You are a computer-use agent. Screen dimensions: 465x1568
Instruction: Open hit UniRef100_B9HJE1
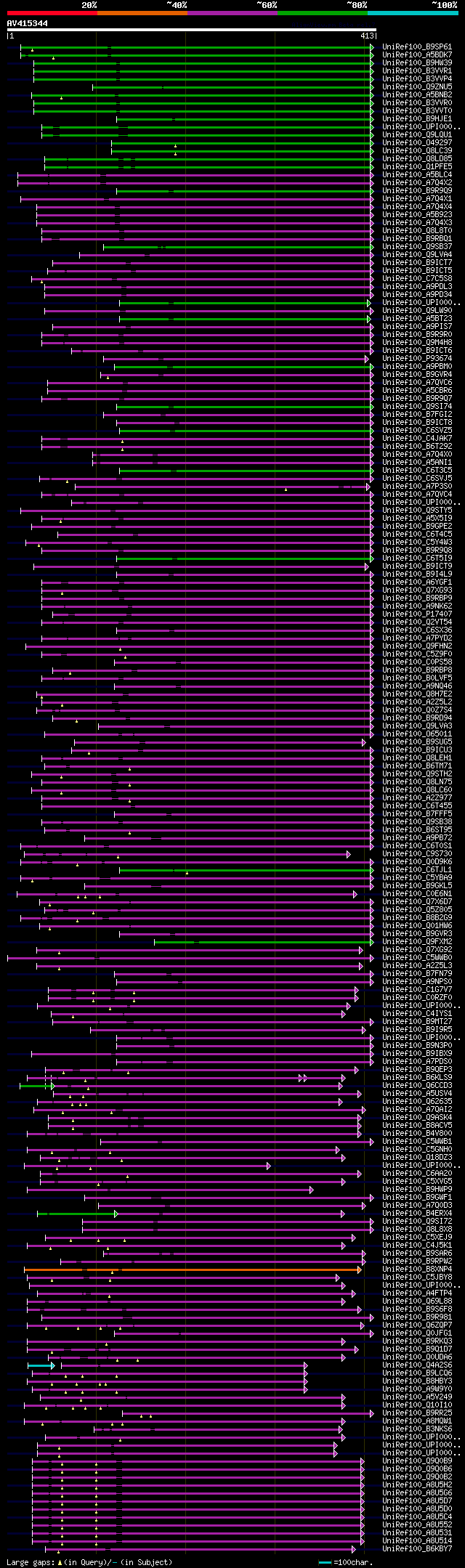tap(417, 119)
